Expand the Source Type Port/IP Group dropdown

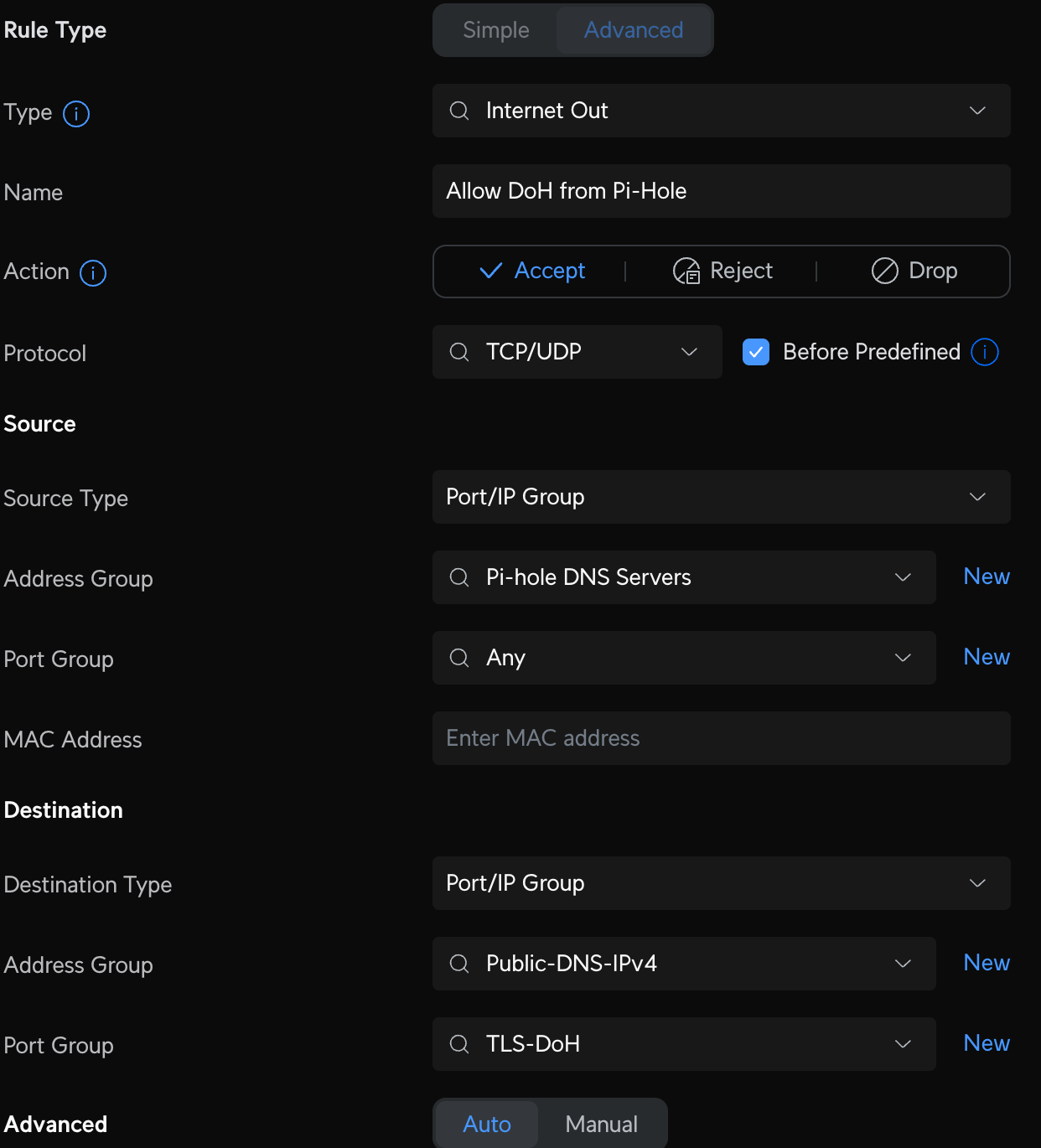[721, 497]
